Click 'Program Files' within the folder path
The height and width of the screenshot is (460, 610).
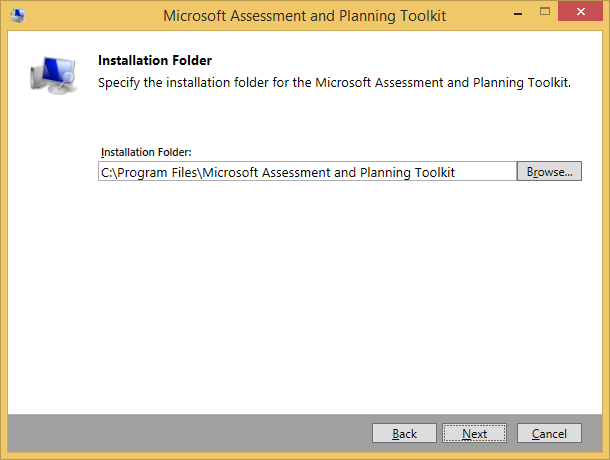[156, 172]
